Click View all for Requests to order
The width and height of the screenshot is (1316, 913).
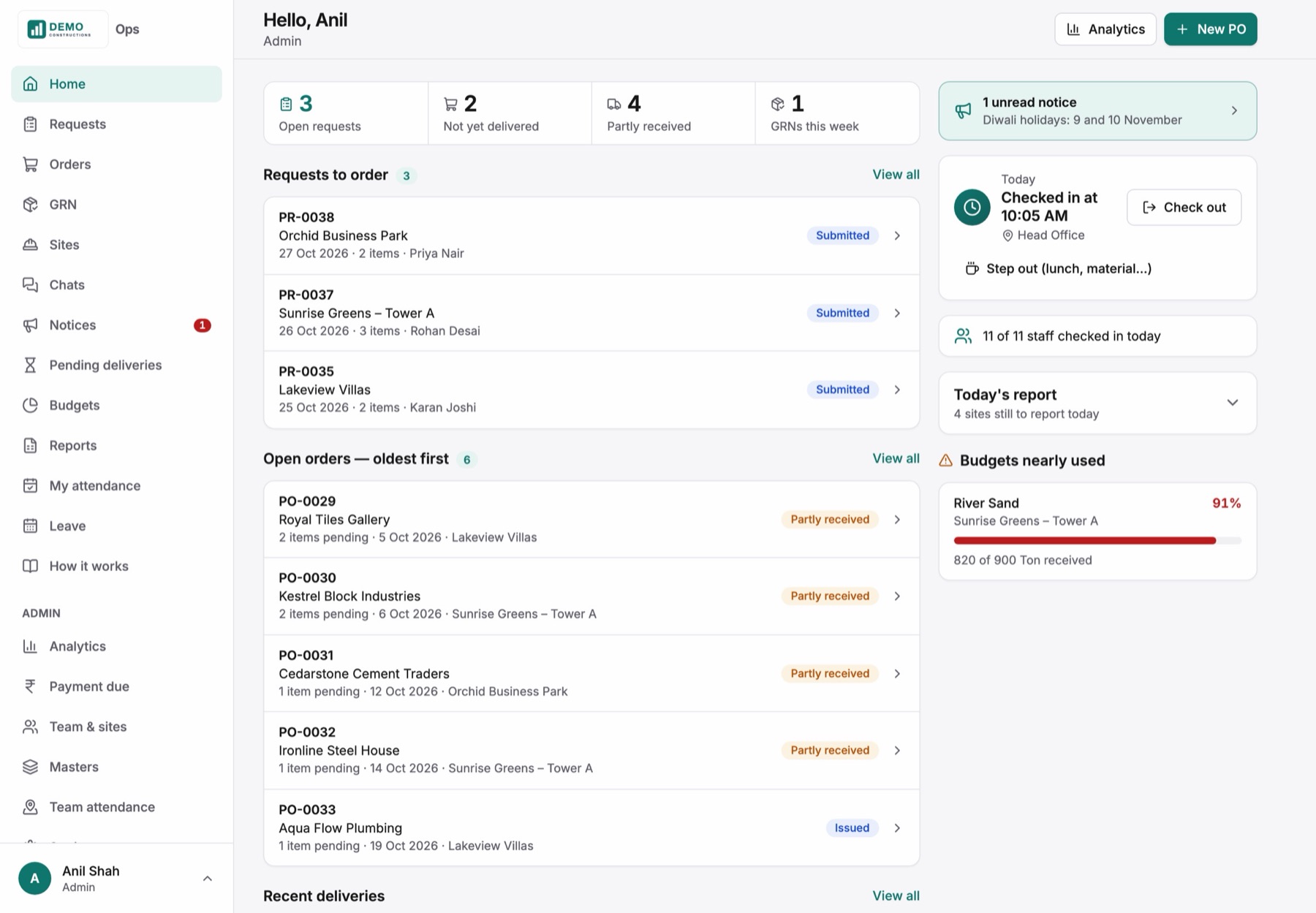click(x=896, y=175)
